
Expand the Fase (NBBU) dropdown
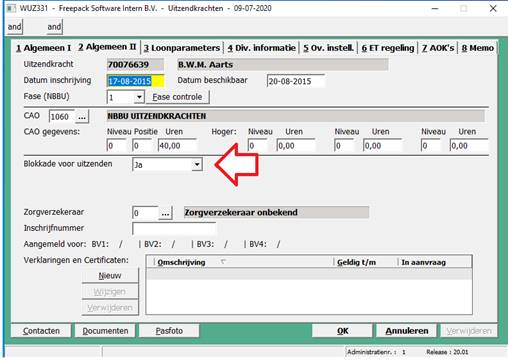click(139, 97)
